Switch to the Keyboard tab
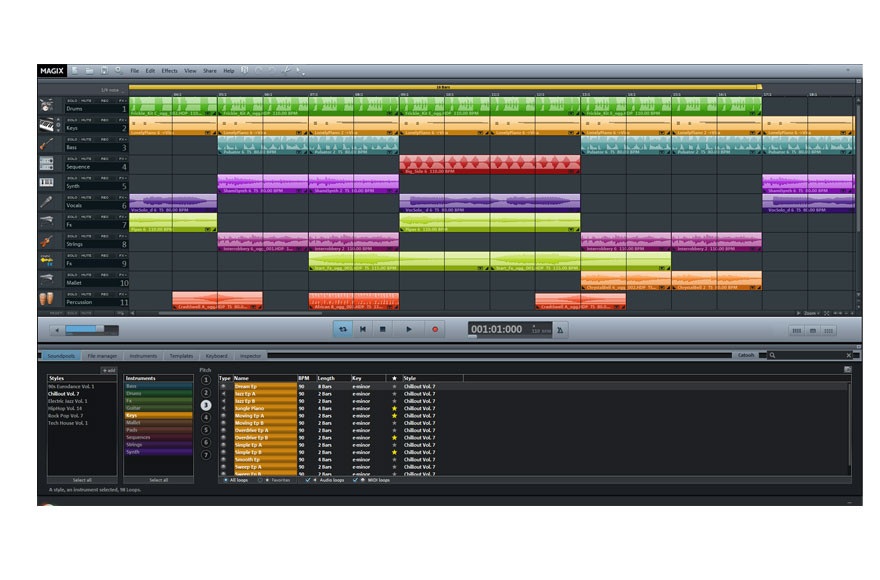The height and width of the screenshot is (580, 880). tap(217, 356)
